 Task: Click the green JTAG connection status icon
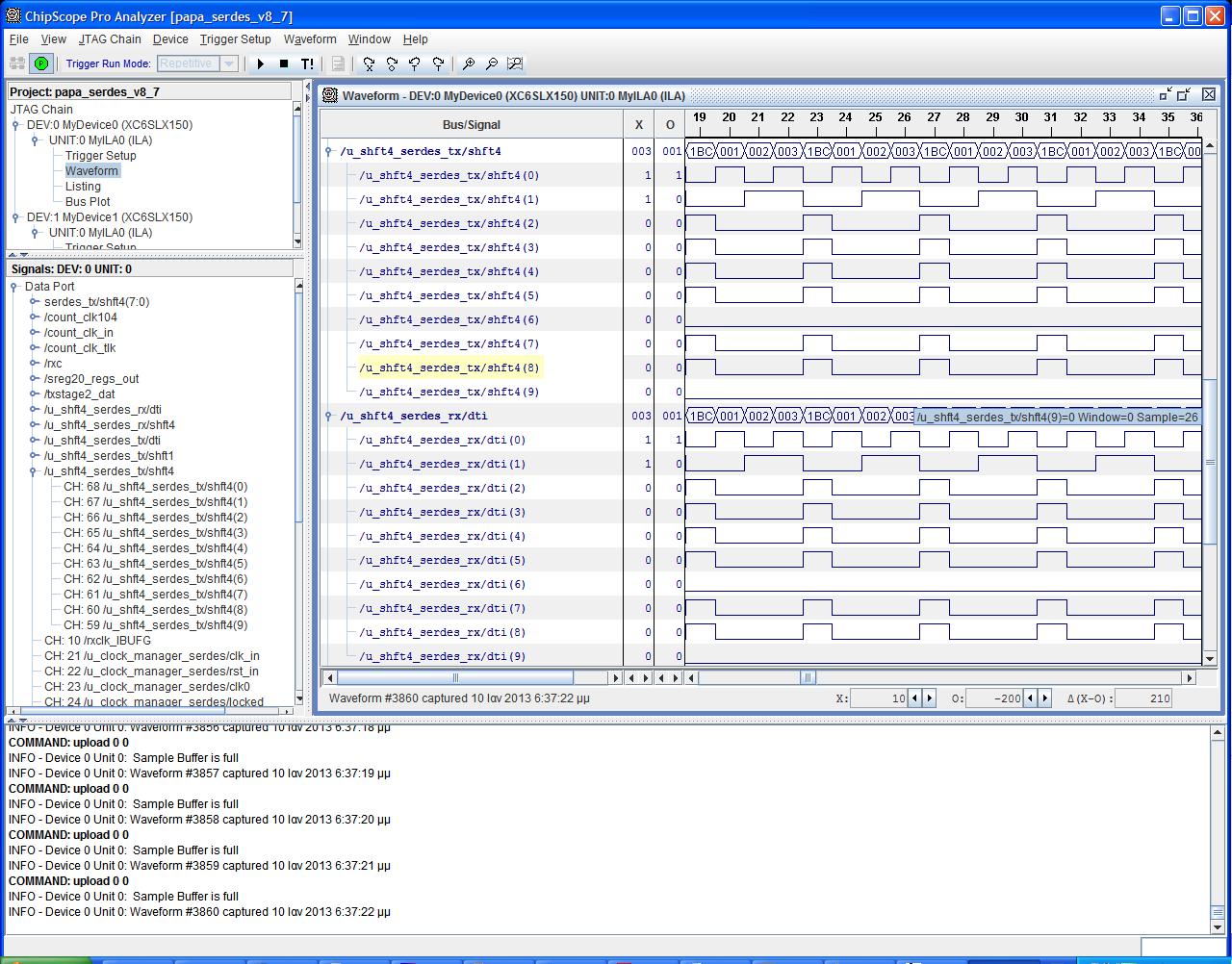point(41,63)
